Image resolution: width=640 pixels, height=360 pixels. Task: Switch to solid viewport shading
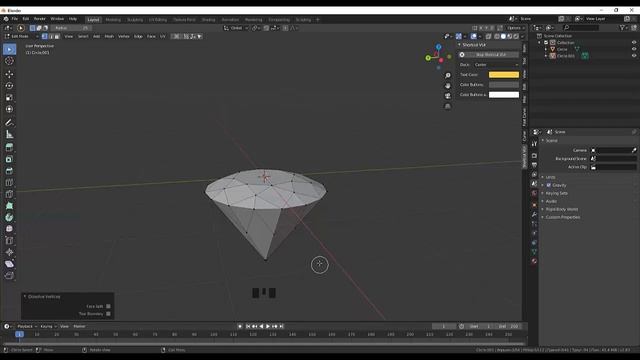[x=503, y=36]
